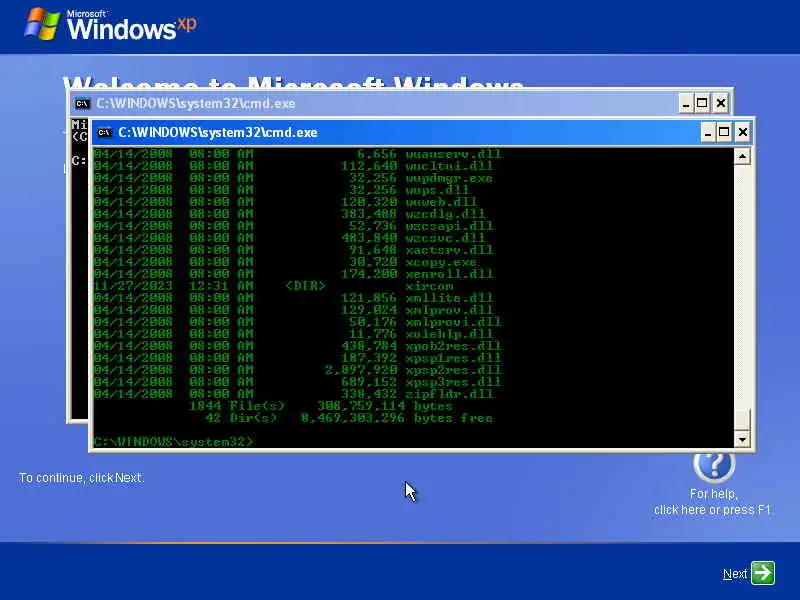Click the blue help question mark icon
Viewport: 800px width, 600px height.
[714, 465]
